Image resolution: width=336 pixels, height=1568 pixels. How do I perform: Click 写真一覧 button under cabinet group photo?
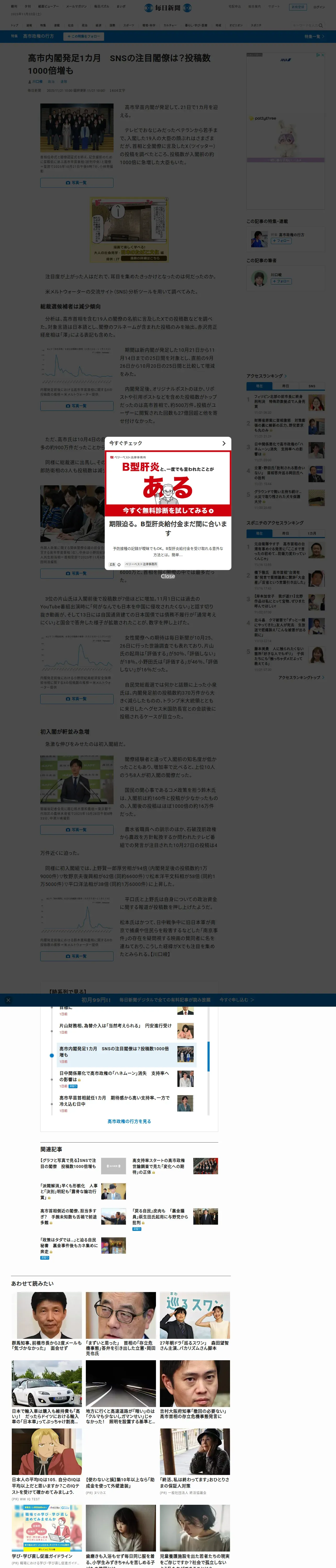coord(77,183)
